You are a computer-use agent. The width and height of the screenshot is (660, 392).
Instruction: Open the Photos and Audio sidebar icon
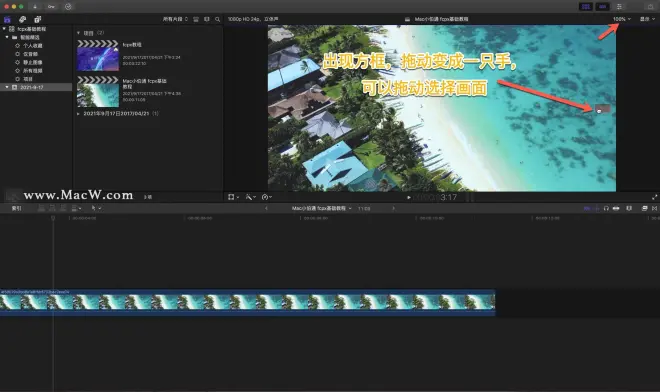pos(22,19)
